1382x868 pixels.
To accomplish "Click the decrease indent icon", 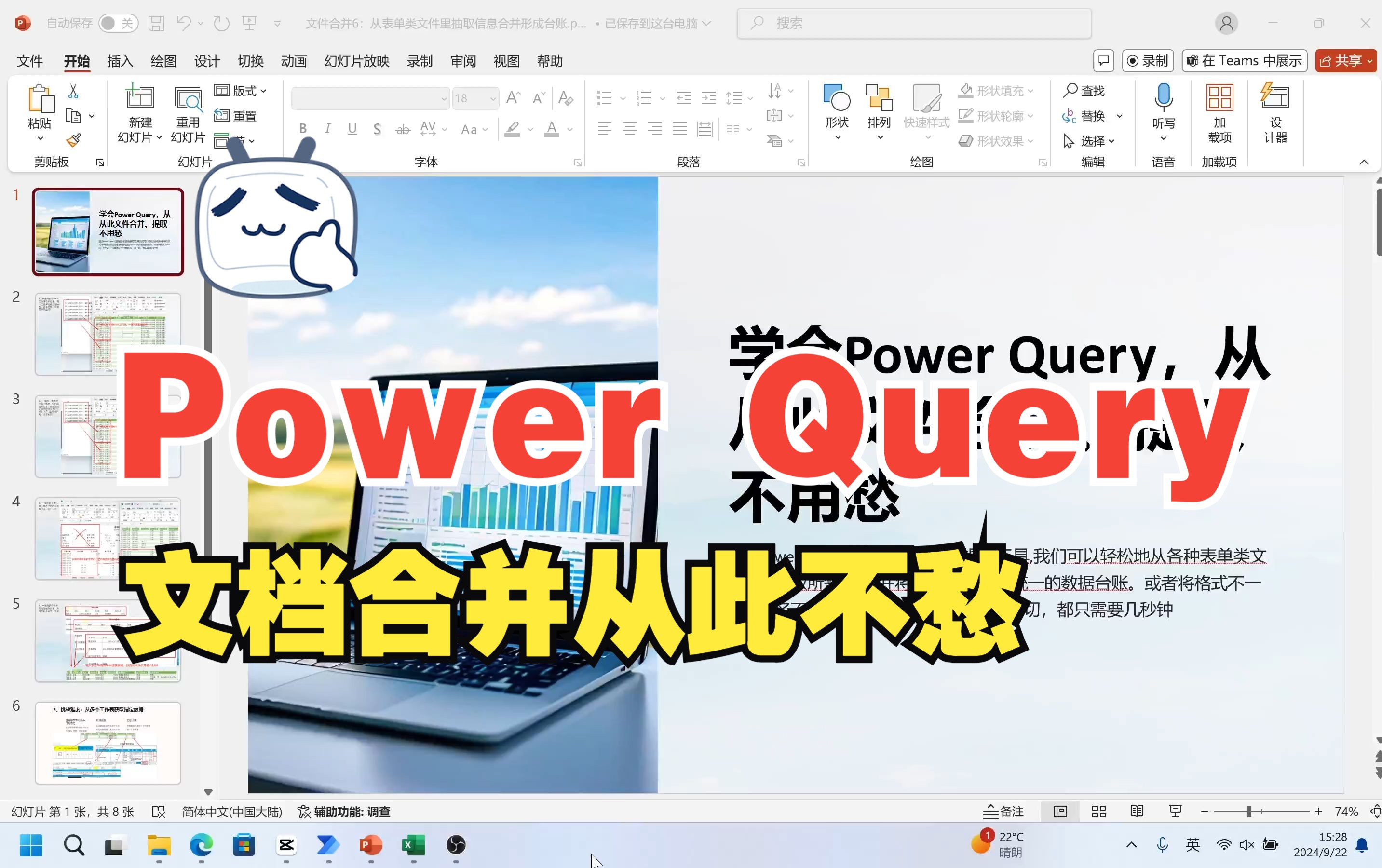I will 684,98.
